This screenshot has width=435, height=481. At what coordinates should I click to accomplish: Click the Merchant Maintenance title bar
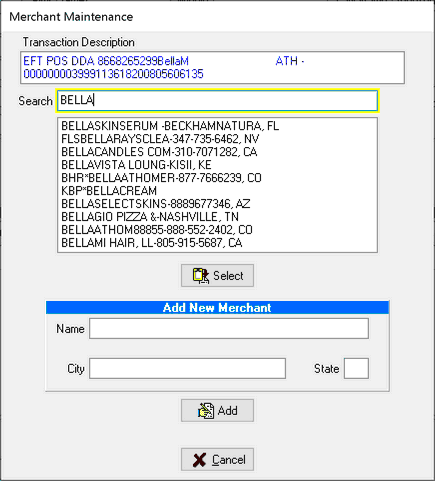(x=217, y=17)
